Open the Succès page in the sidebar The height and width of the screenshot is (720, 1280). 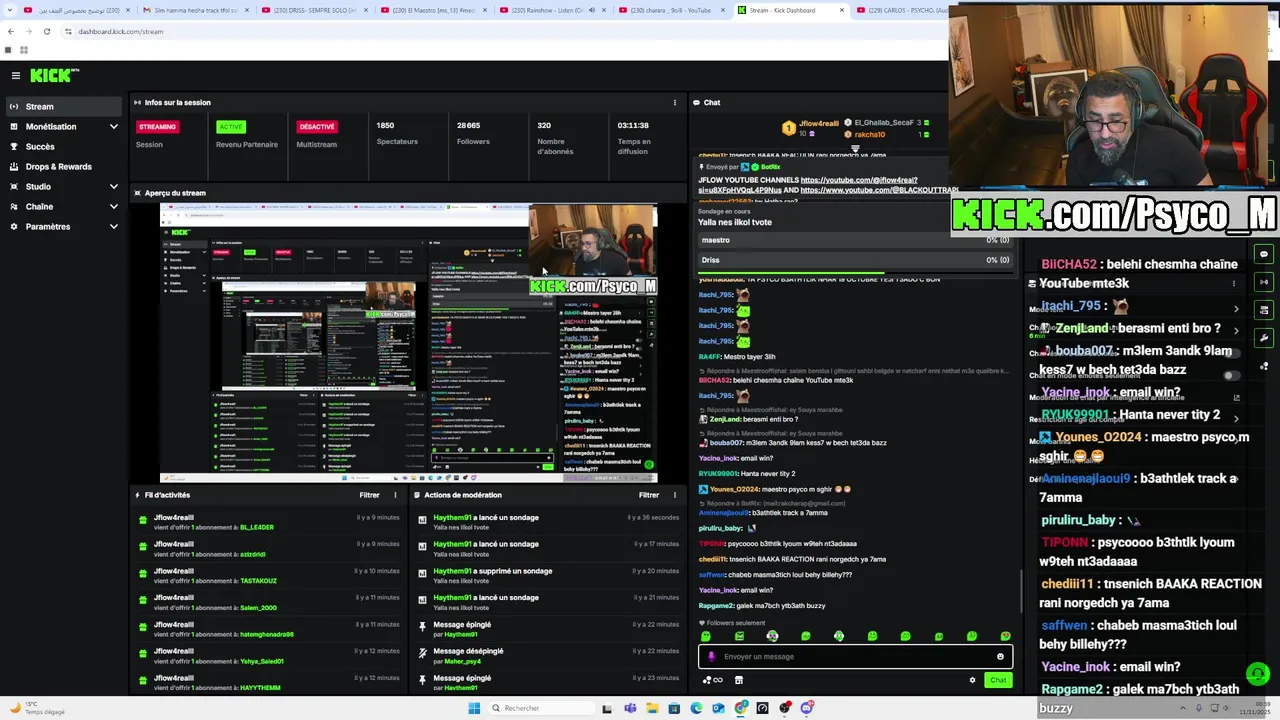pyautogui.click(x=62, y=146)
